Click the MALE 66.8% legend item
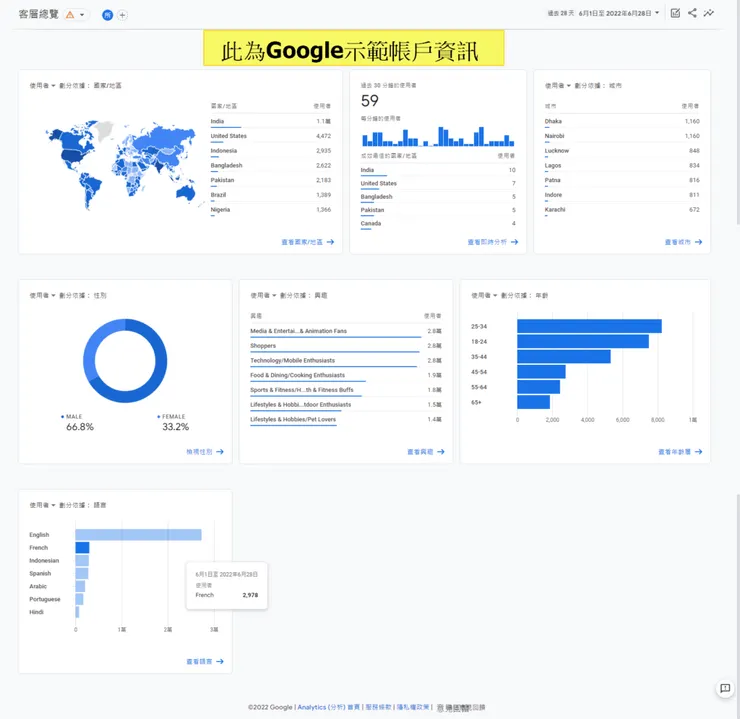 78,422
